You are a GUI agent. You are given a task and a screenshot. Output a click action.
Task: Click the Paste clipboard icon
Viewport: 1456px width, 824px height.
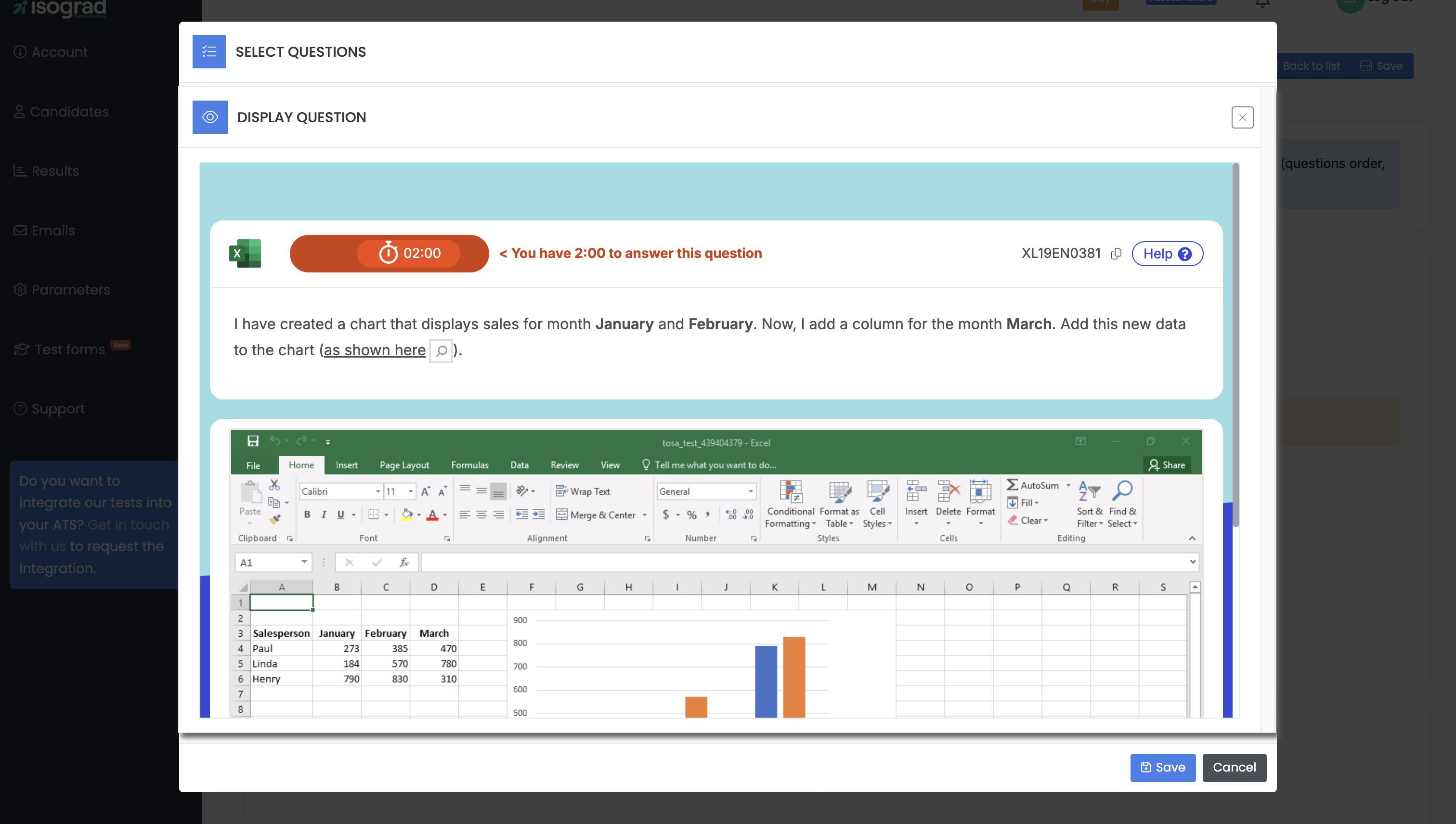point(250,492)
